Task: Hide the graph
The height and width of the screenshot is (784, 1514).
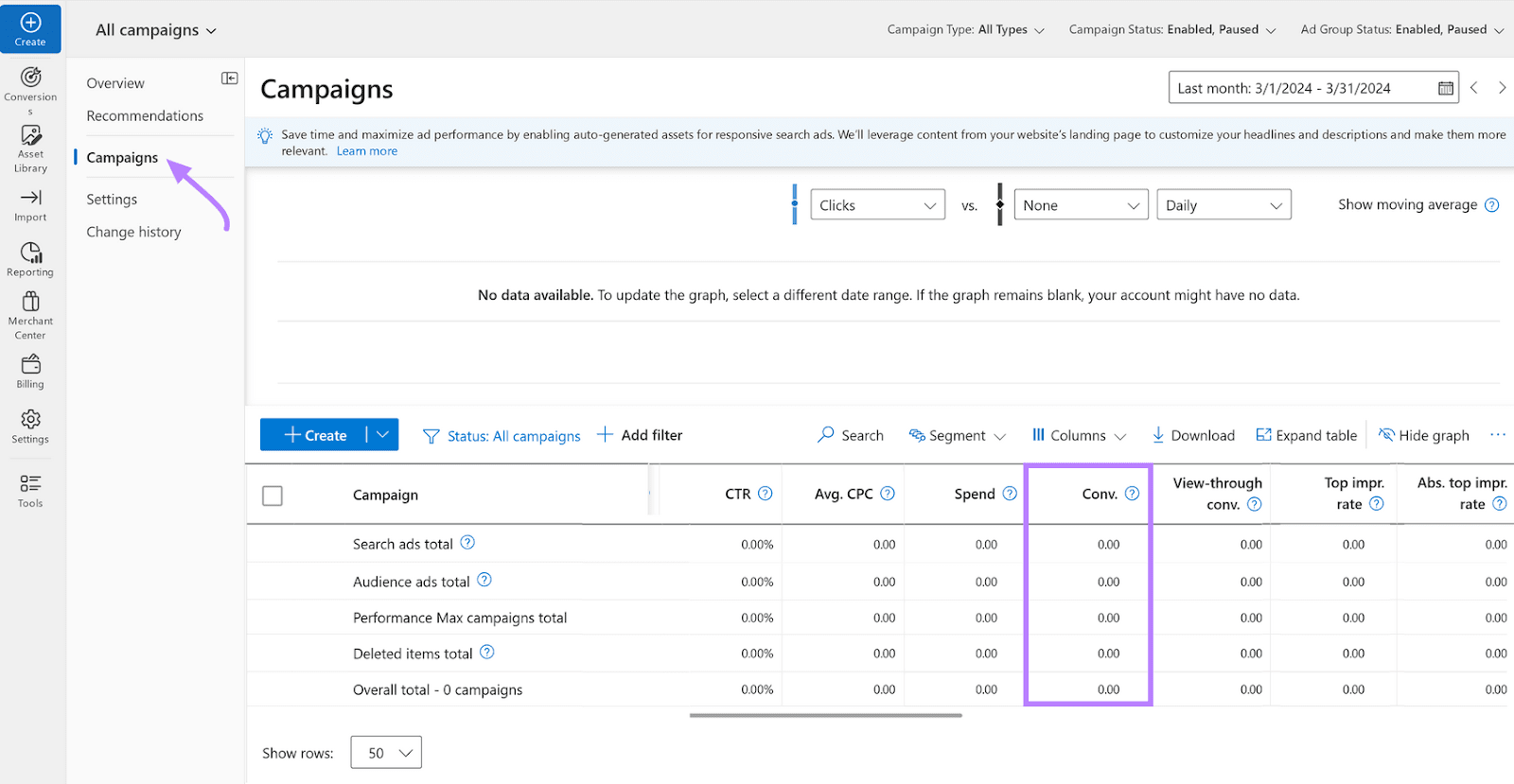Action: click(x=1424, y=435)
